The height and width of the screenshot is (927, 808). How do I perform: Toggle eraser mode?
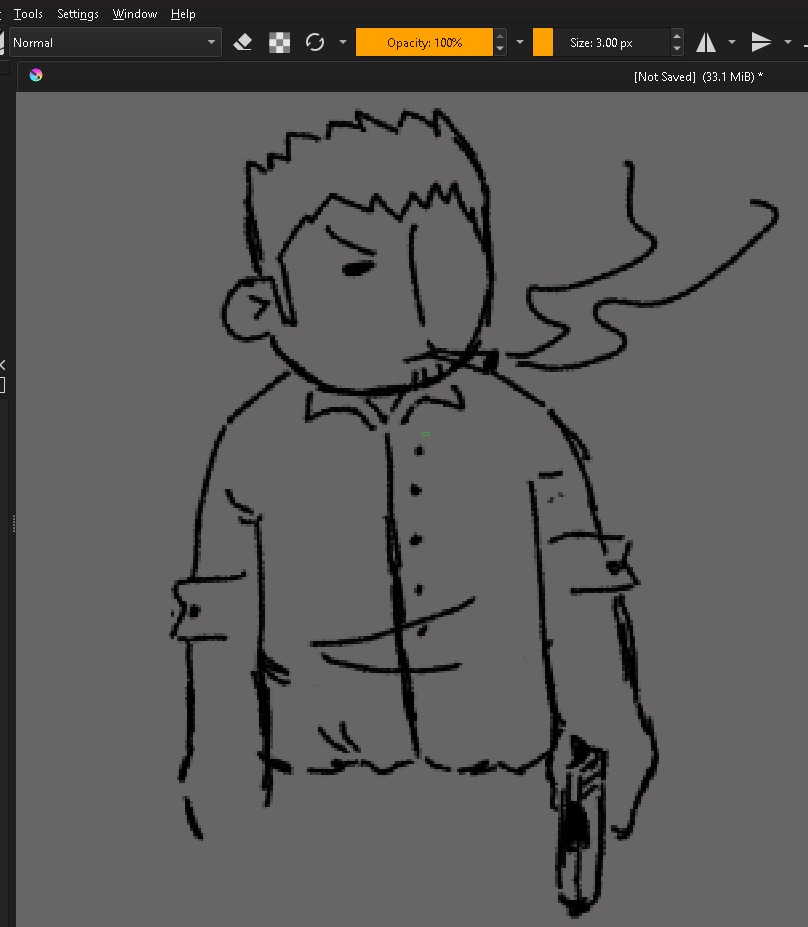coord(243,43)
